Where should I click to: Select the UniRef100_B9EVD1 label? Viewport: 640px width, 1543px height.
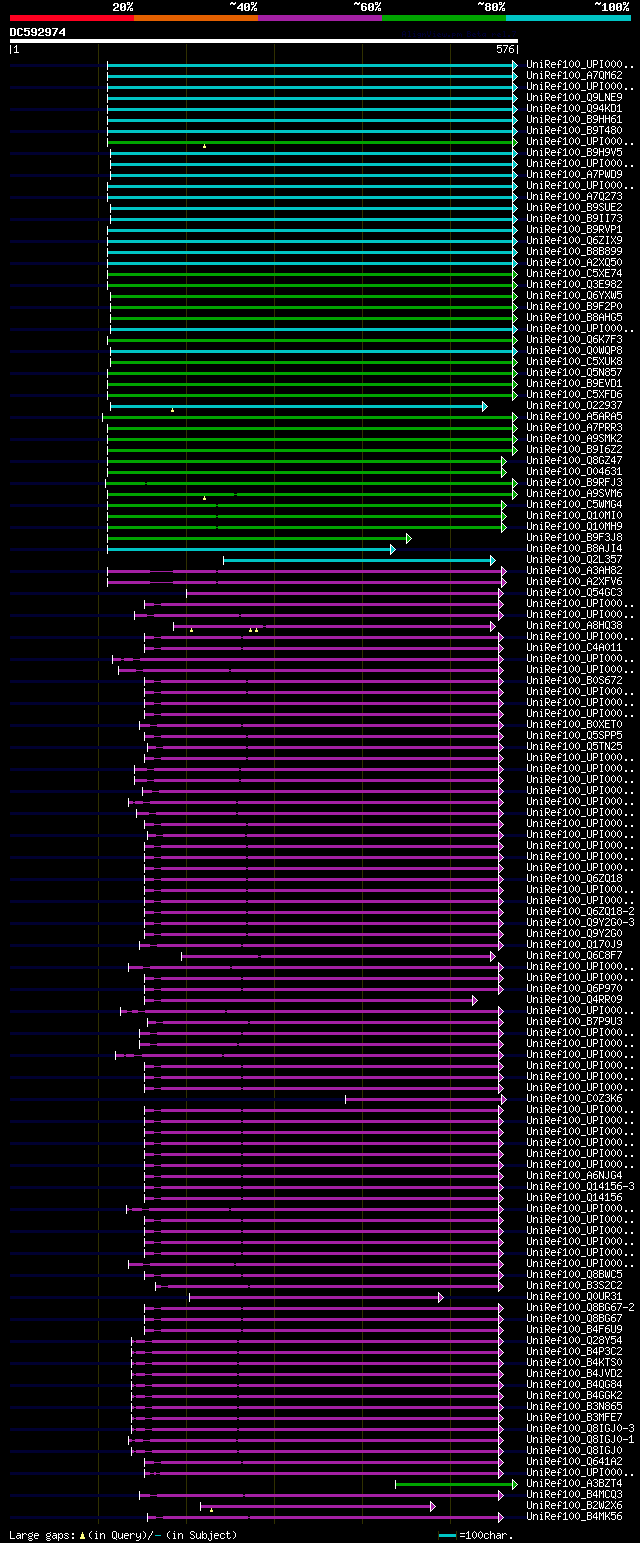574,383
